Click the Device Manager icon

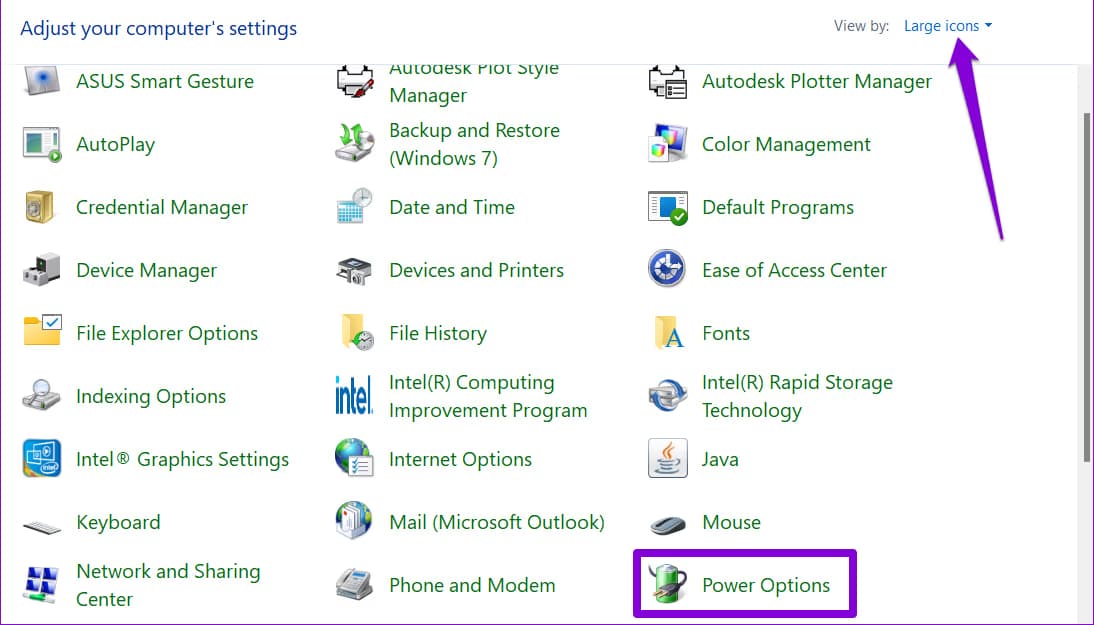click(x=42, y=271)
